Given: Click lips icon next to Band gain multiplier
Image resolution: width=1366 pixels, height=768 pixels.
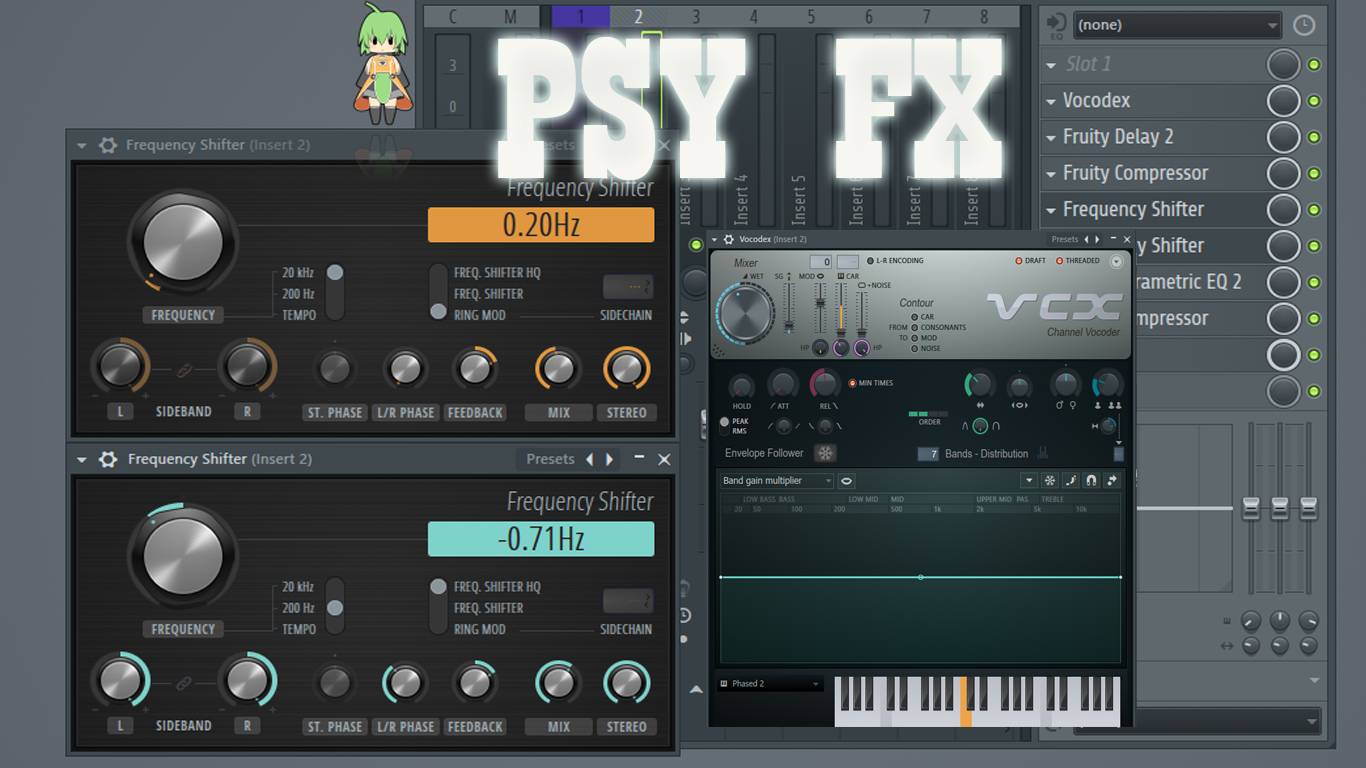Looking at the screenshot, I should tap(846, 481).
